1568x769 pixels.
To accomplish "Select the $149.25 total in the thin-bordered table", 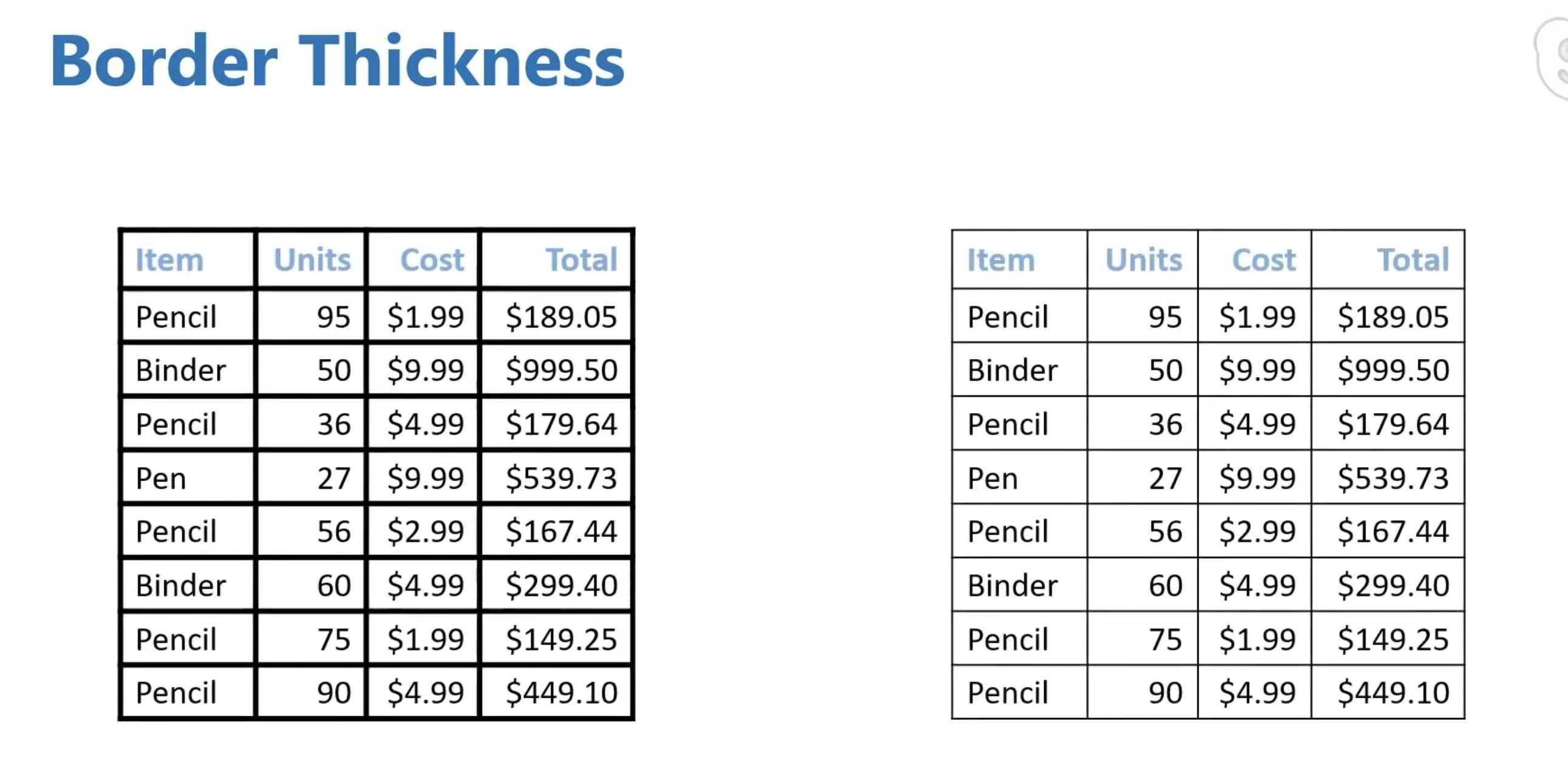I will point(1393,640).
